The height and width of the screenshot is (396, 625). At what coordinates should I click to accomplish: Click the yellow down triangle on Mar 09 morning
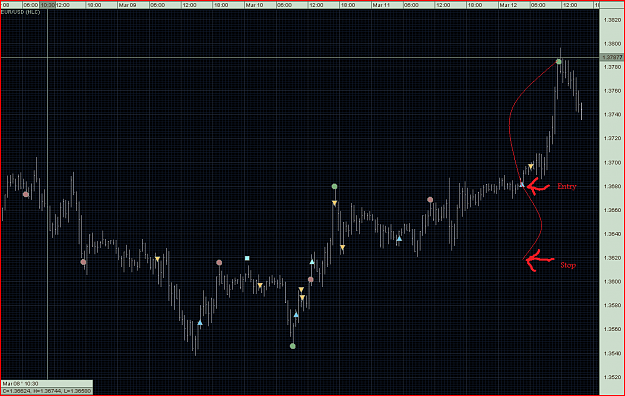tap(157, 259)
